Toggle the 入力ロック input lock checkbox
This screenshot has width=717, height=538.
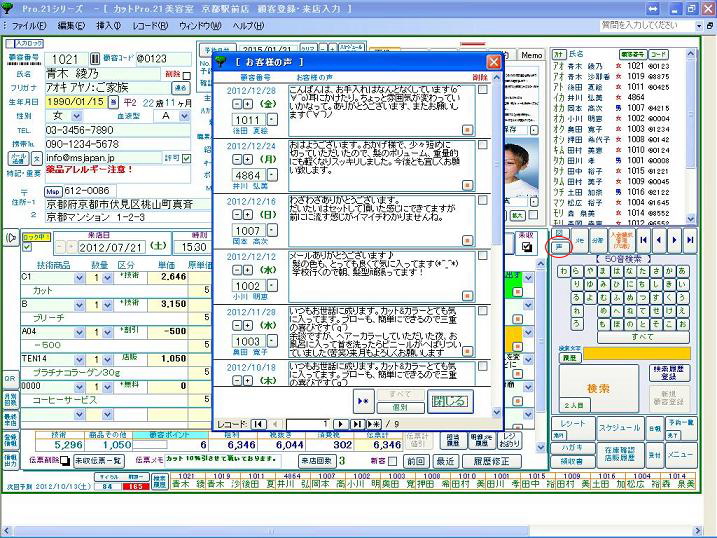(10, 43)
